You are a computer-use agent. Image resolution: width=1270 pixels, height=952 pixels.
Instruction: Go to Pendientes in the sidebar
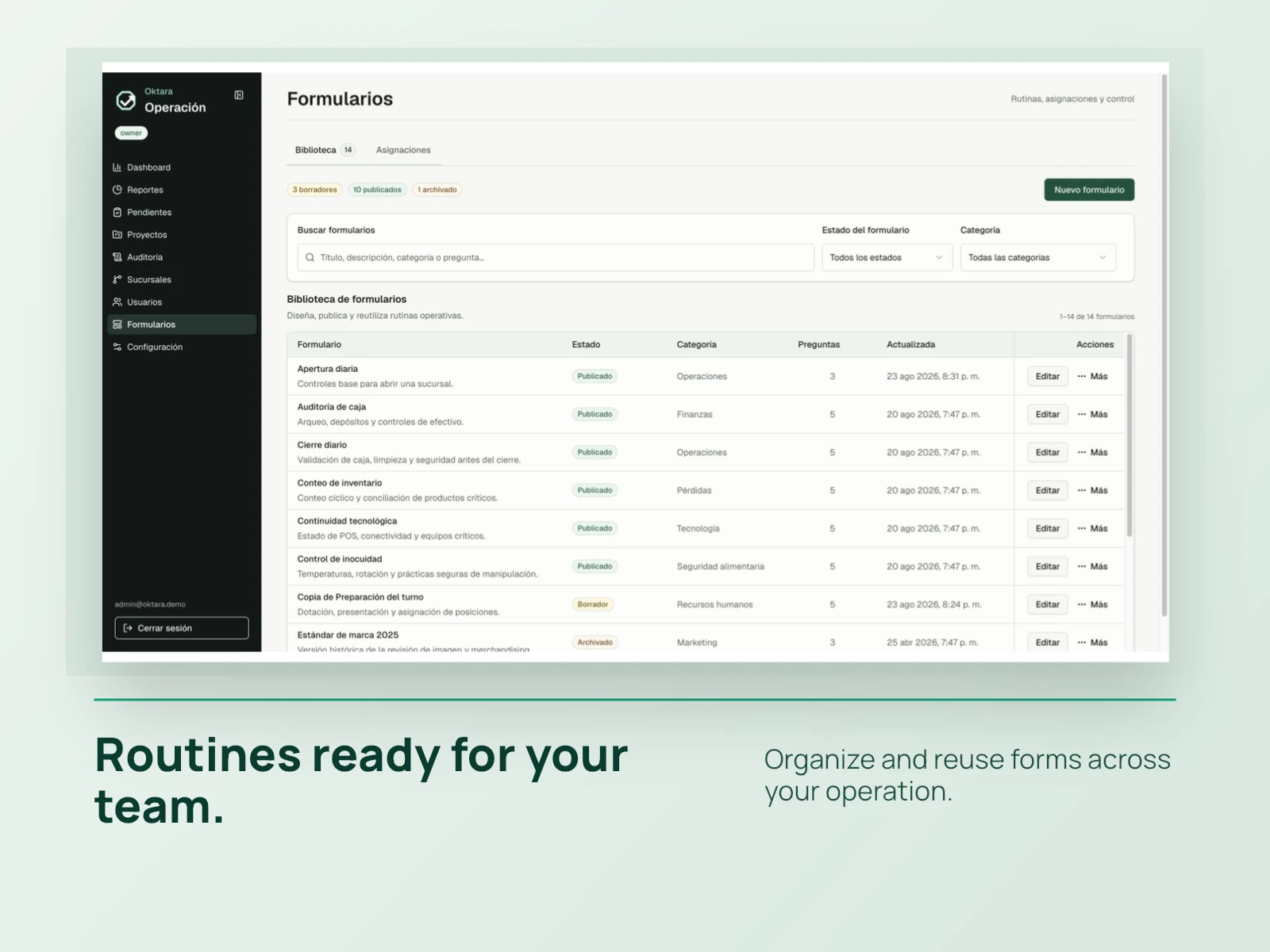click(182, 212)
